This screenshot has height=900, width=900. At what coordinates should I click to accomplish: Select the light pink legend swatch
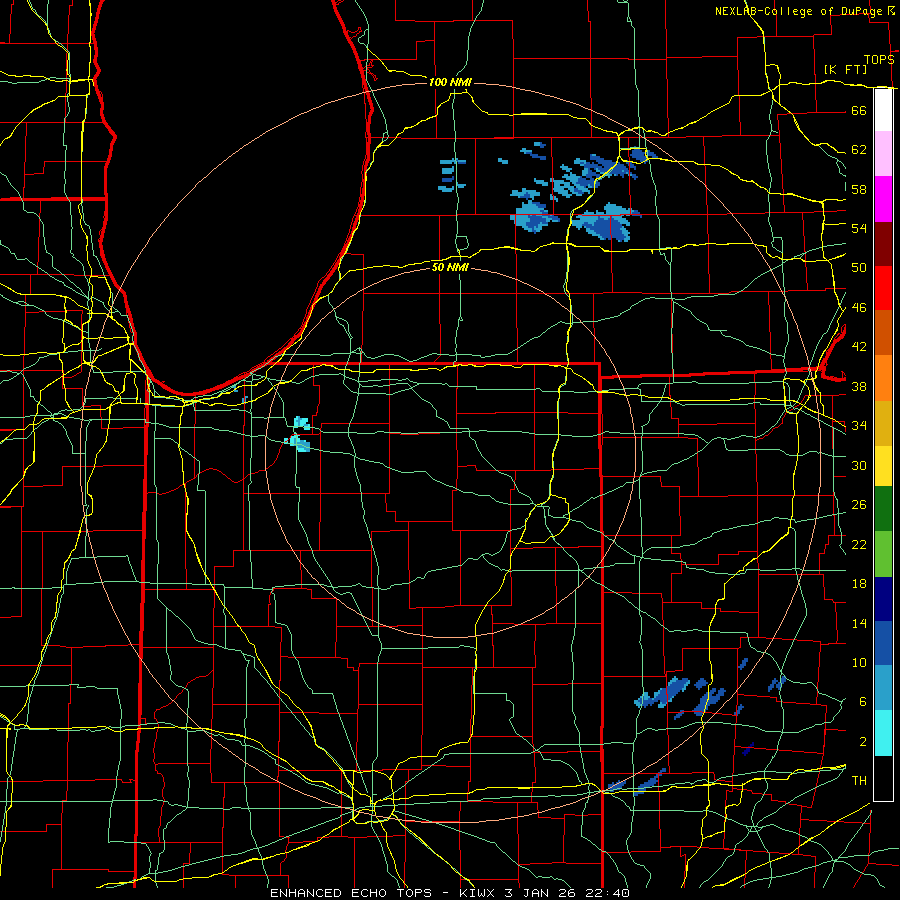click(883, 154)
